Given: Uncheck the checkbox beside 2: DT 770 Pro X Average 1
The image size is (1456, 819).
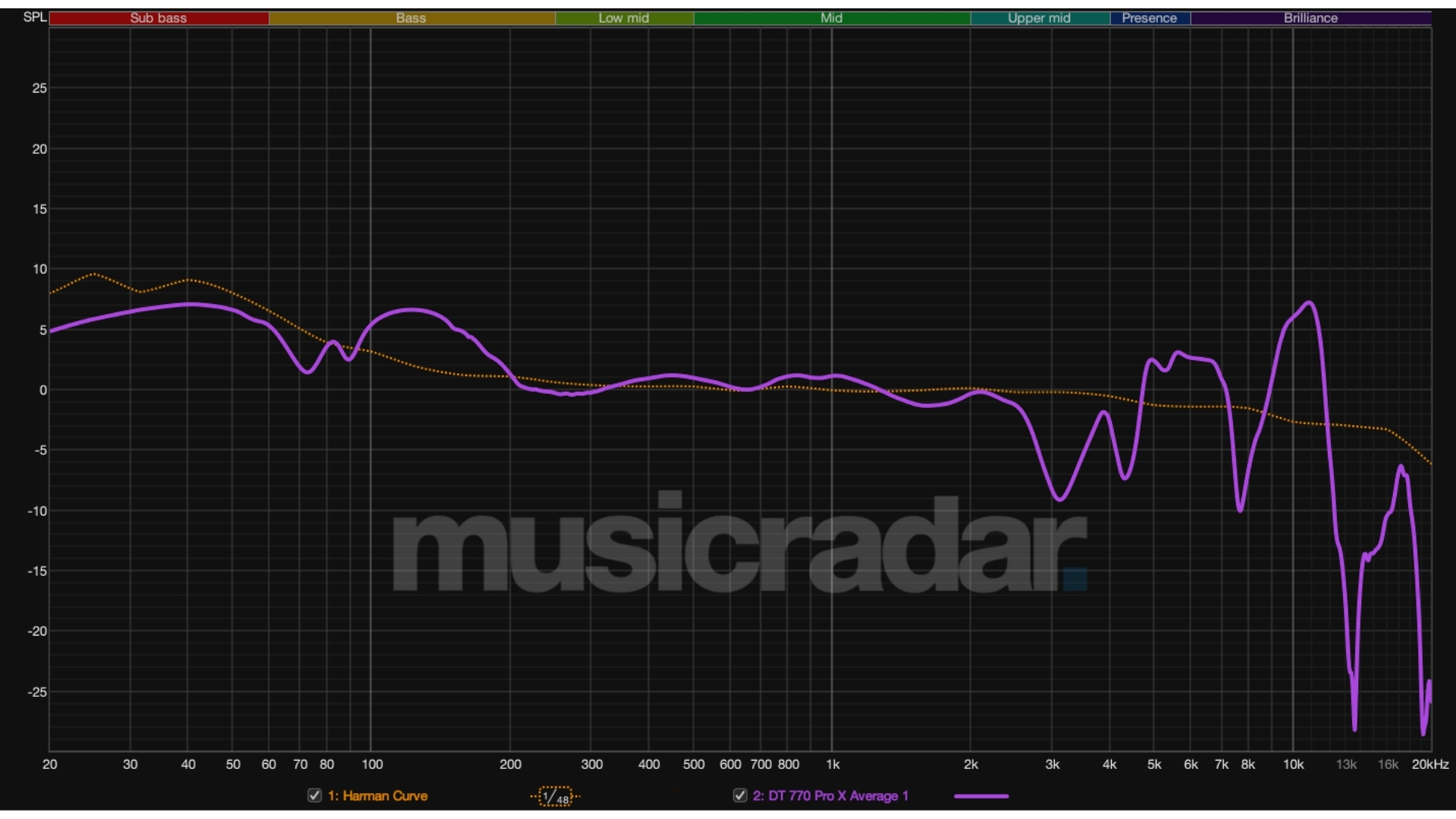Looking at the screenshot, I should [x=739, y=796].
